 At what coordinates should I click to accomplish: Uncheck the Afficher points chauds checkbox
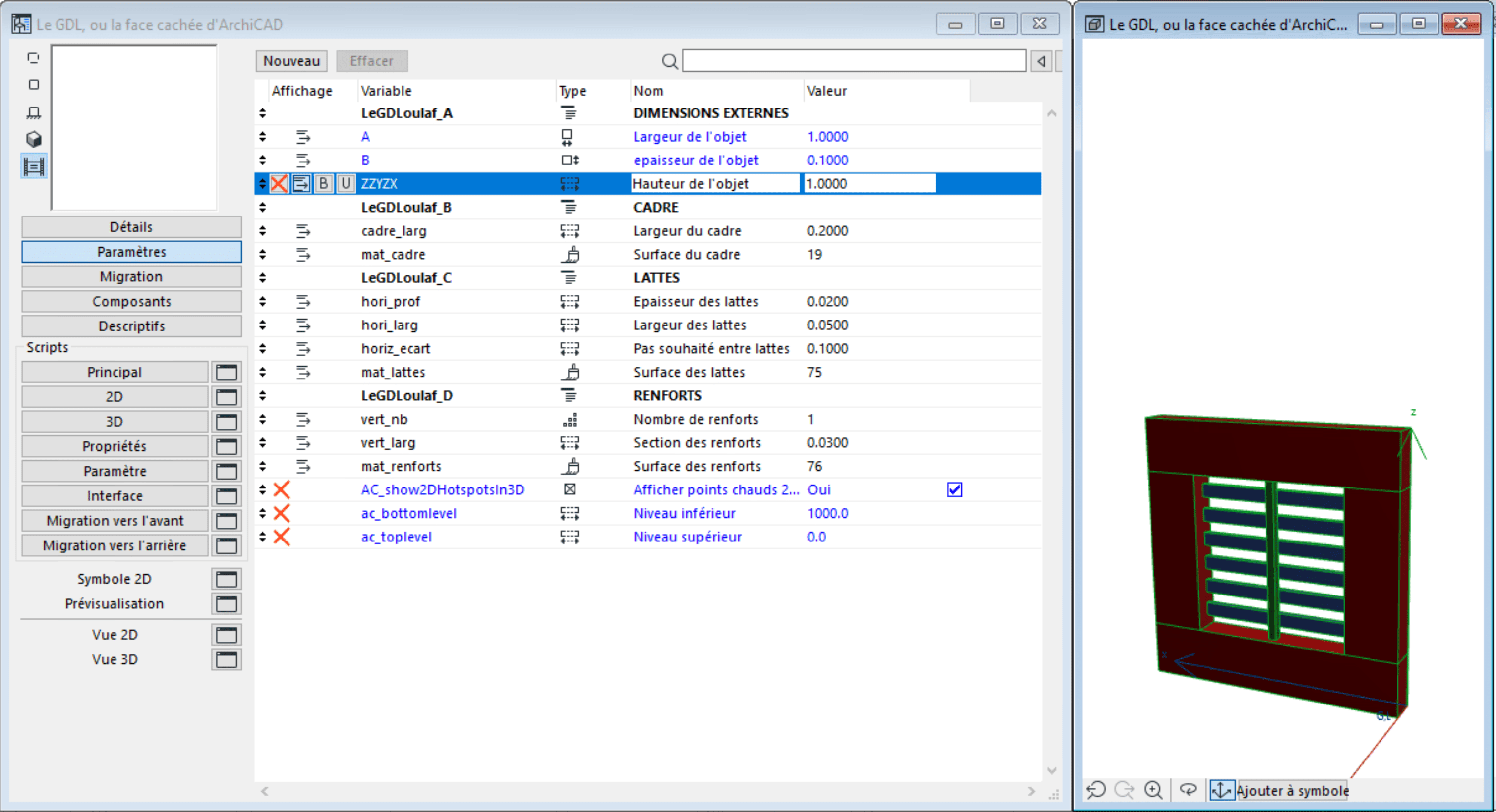(x=954, y=490)
